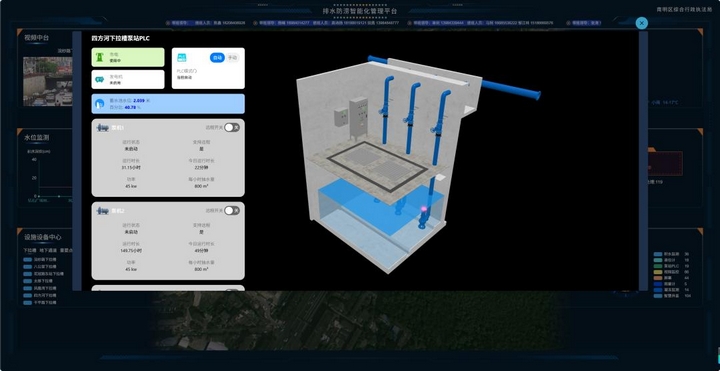
Task: Select the 自动 automatic mode option
Action: click(217, 57)
